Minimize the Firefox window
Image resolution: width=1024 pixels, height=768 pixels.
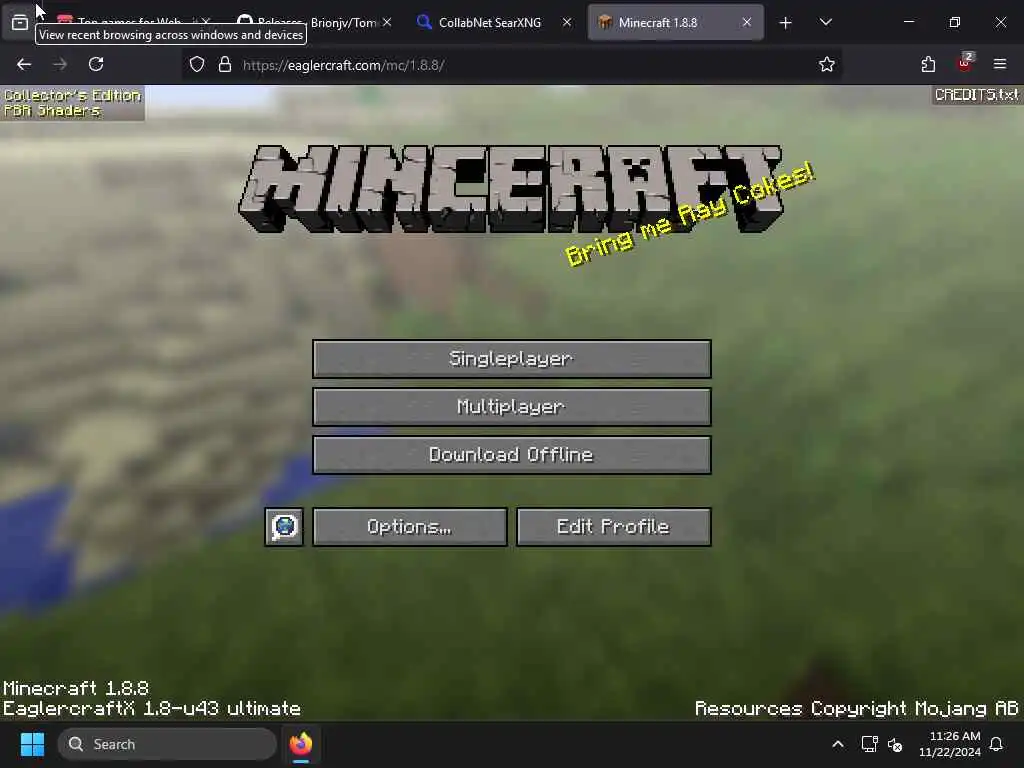pyautogui.click(x=908, y=22)
